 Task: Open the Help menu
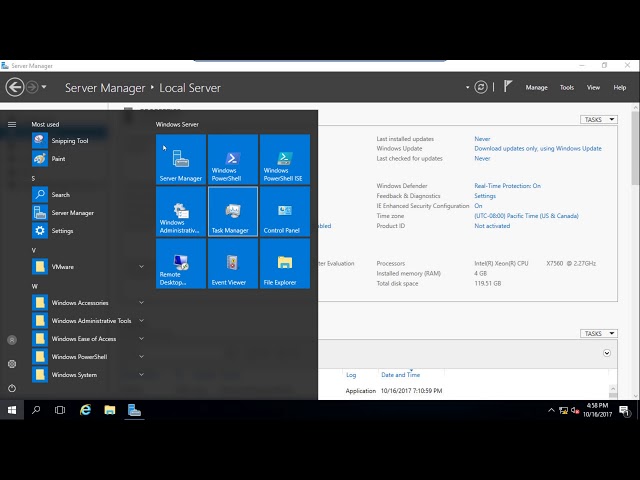[620, 87]
